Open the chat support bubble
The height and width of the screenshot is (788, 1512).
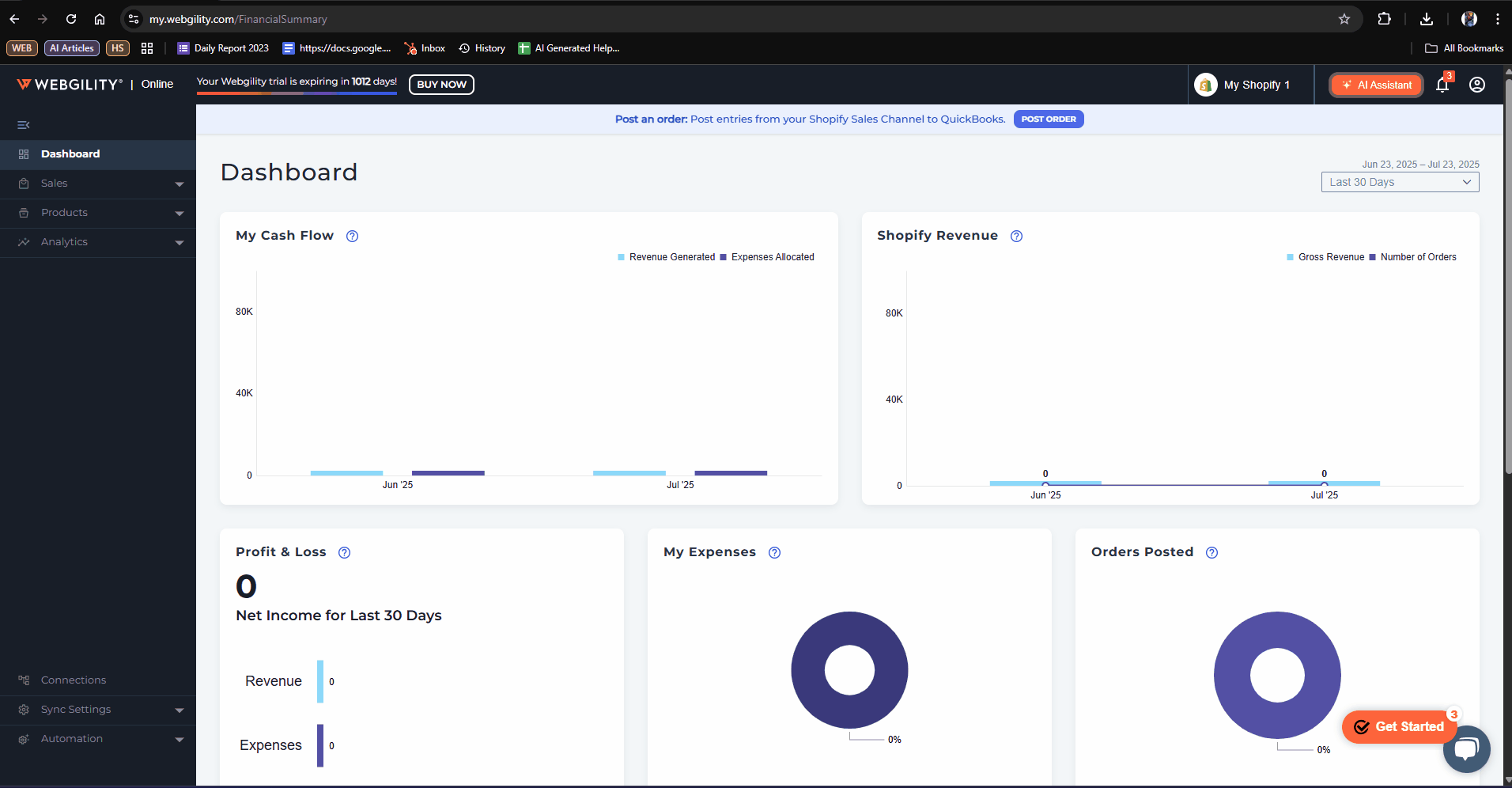coord(1466,748)
